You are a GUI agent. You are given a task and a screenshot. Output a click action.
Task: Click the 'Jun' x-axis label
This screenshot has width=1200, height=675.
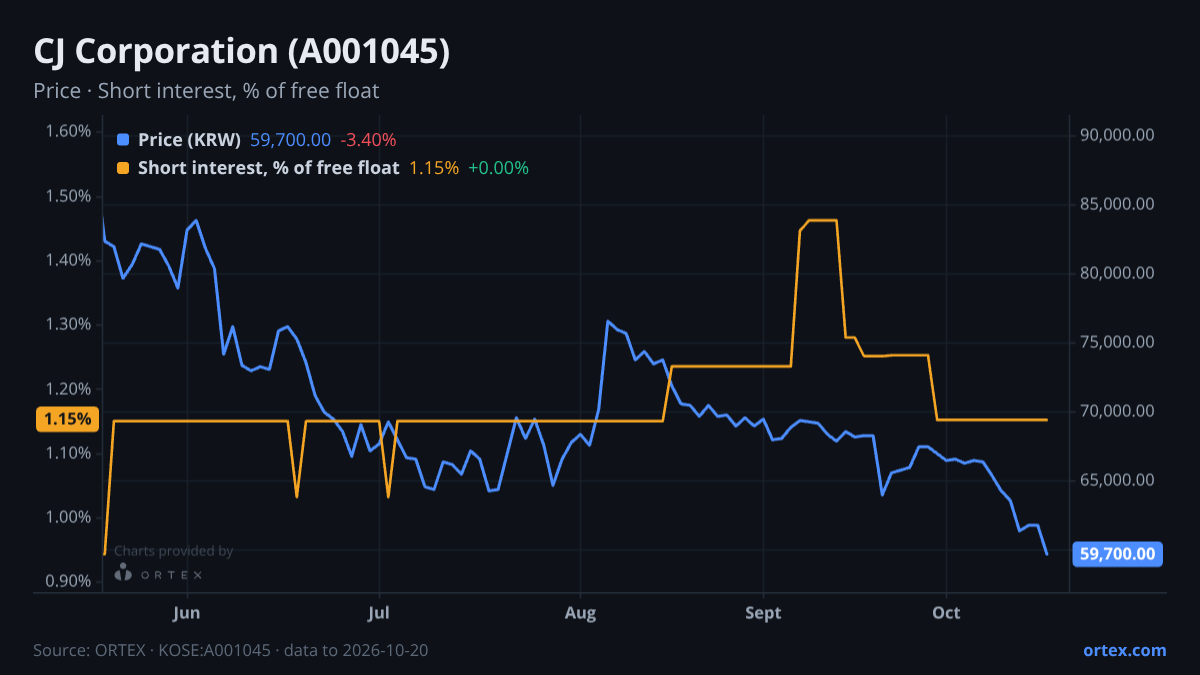point(187,613)
